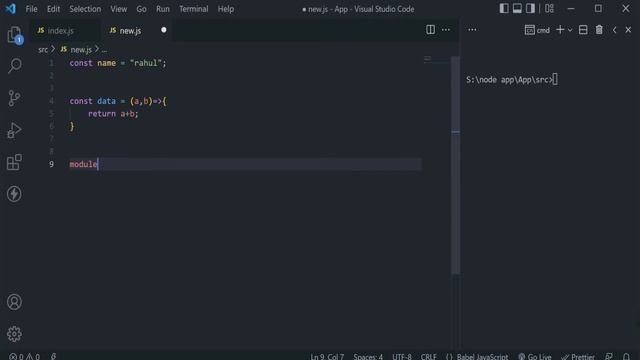
Task: Select the new.js editor tab
Action: [137, 31]
